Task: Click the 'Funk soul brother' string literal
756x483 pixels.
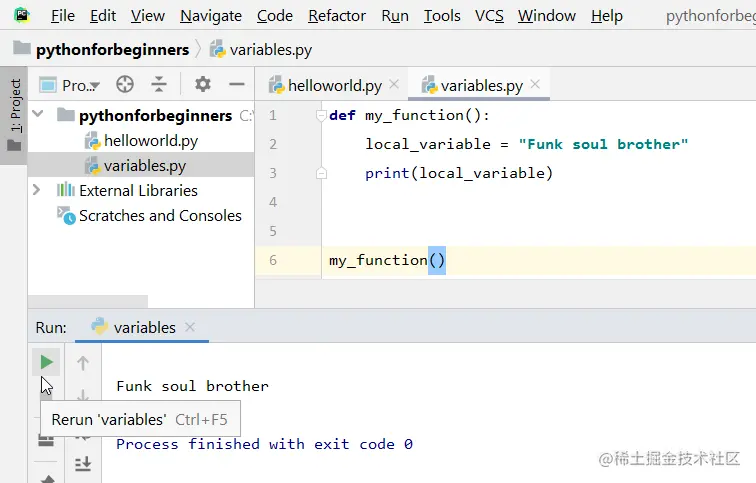Action: click(x=604, y=144)
